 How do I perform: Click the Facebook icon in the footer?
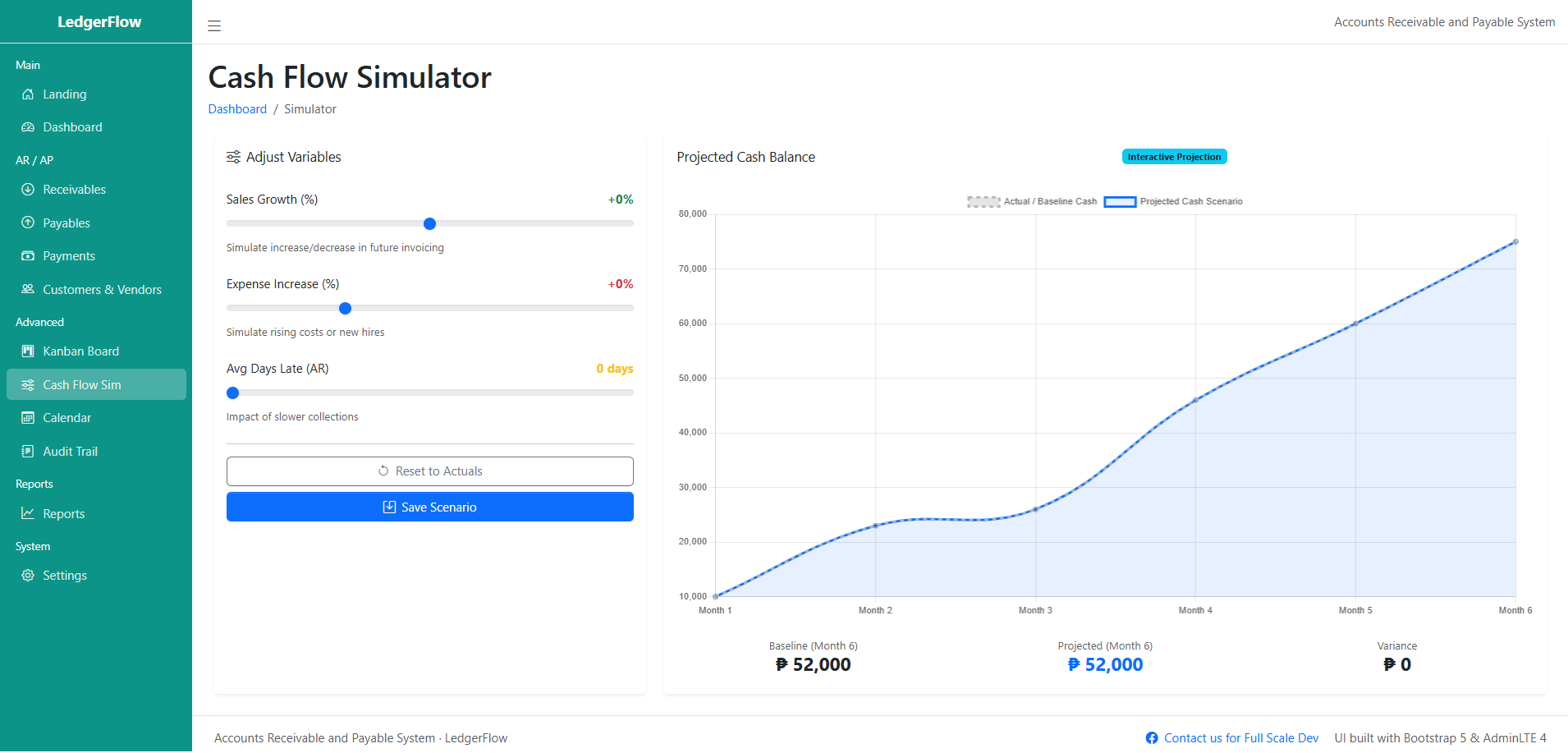(1152, 737)
